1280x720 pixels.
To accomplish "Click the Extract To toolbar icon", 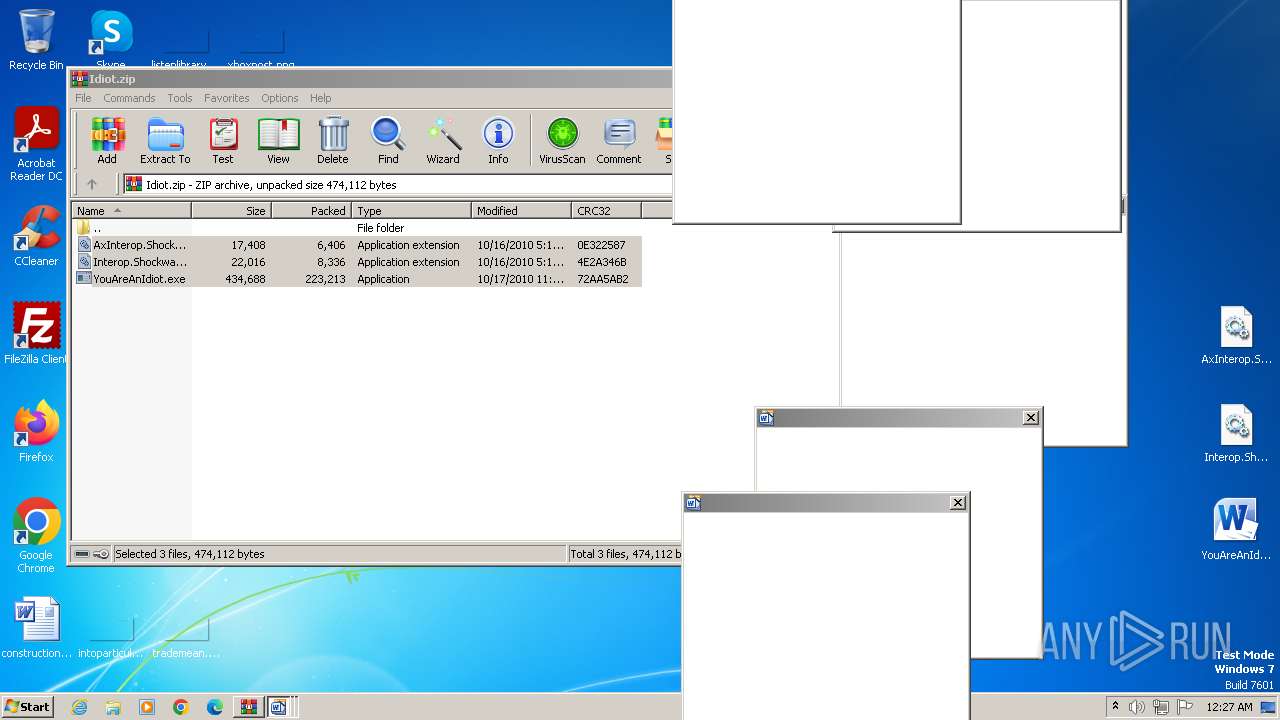I will 165,140.
